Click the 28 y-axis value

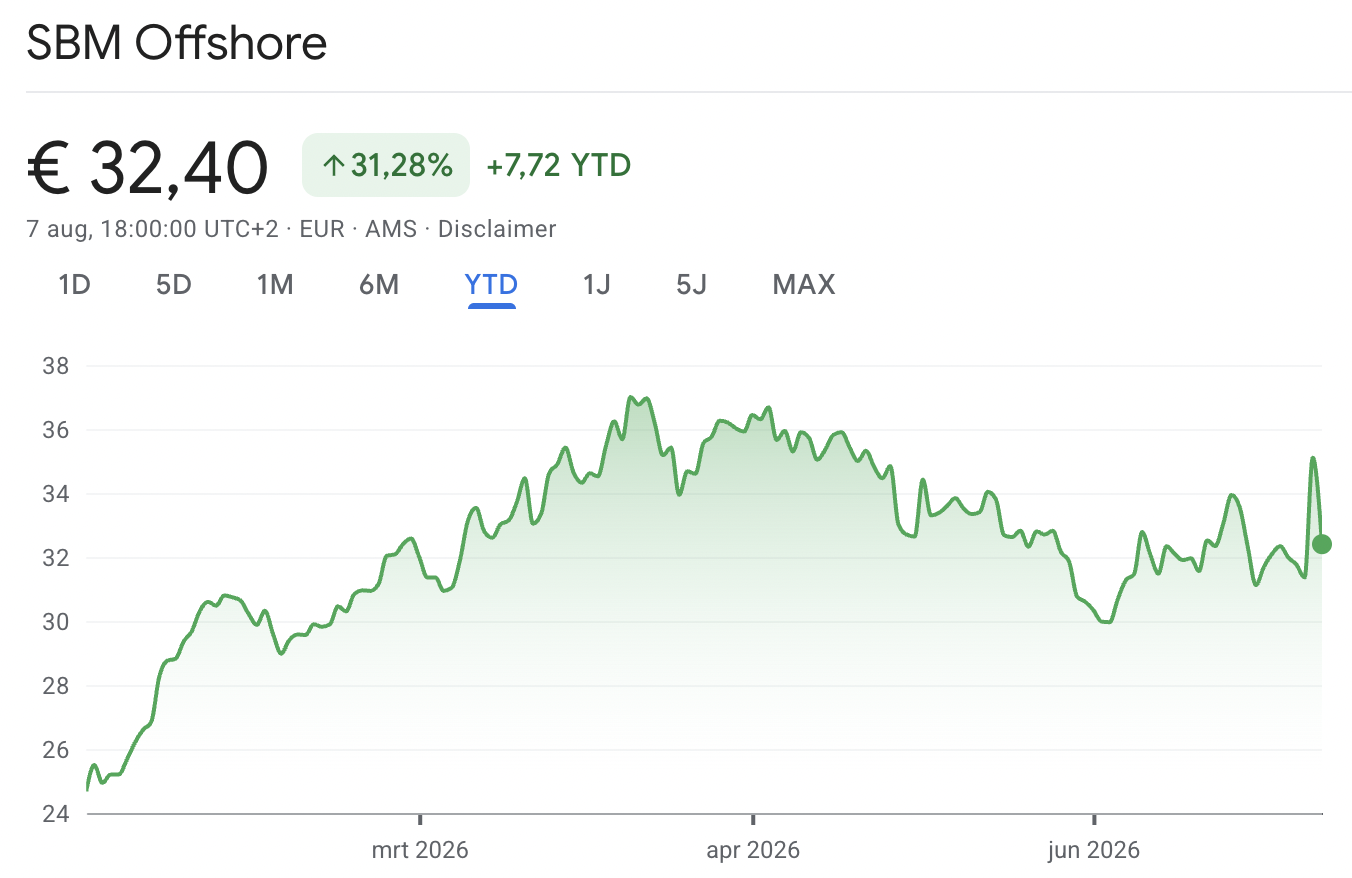coord(55,686)
